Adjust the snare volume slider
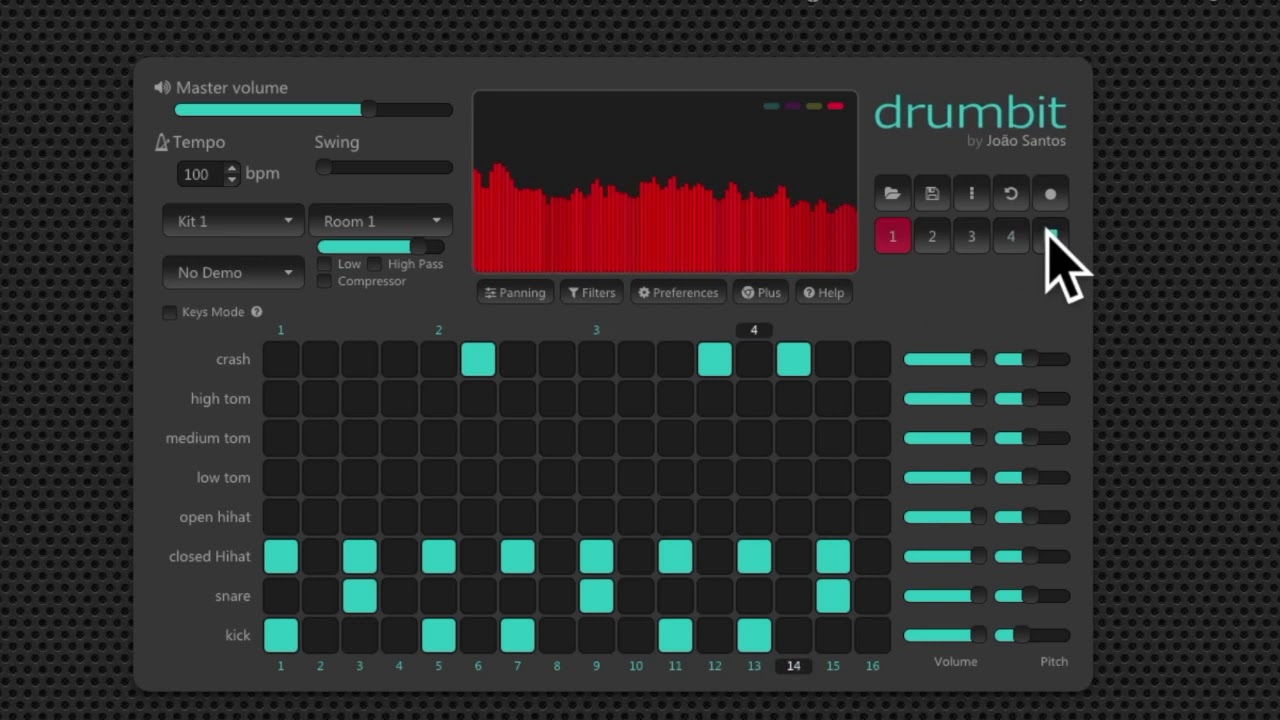Image resolution: width=1280 pixels, height=720 pixels. pyautogui.click(x=945, y=596)
